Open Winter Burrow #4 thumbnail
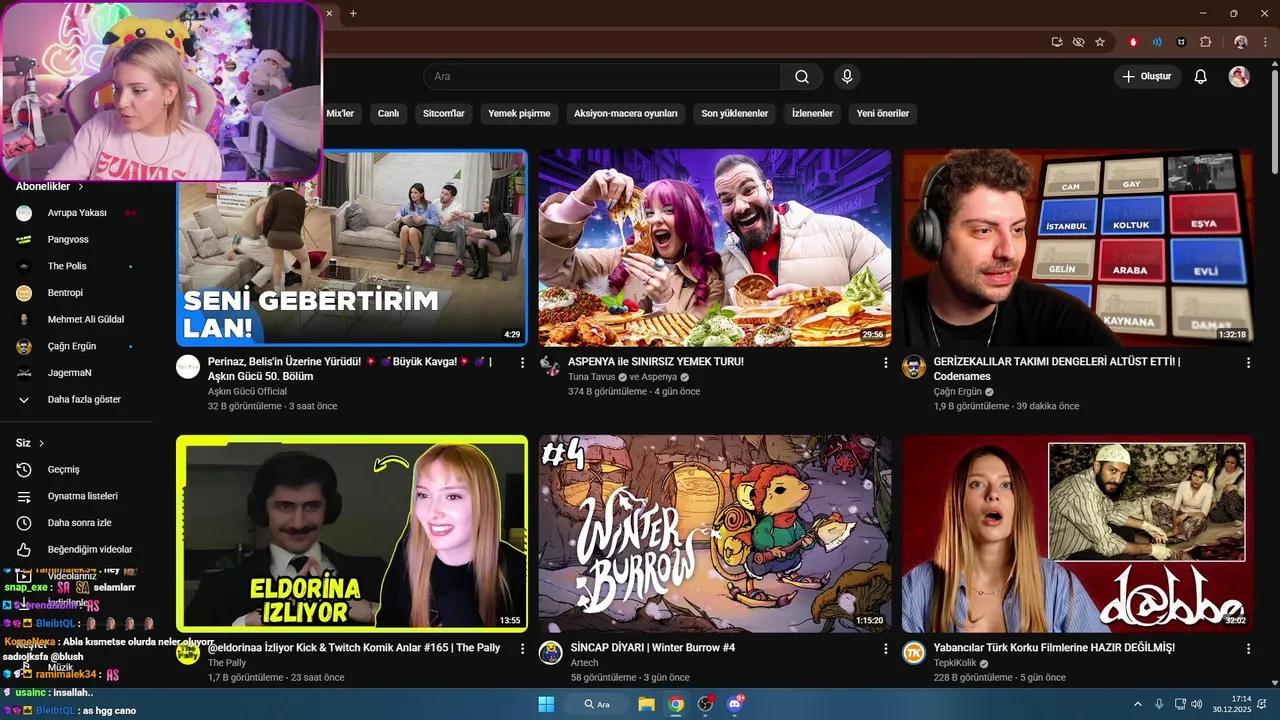The height and width of the screenshot is (720, 1280). (715, 533)
